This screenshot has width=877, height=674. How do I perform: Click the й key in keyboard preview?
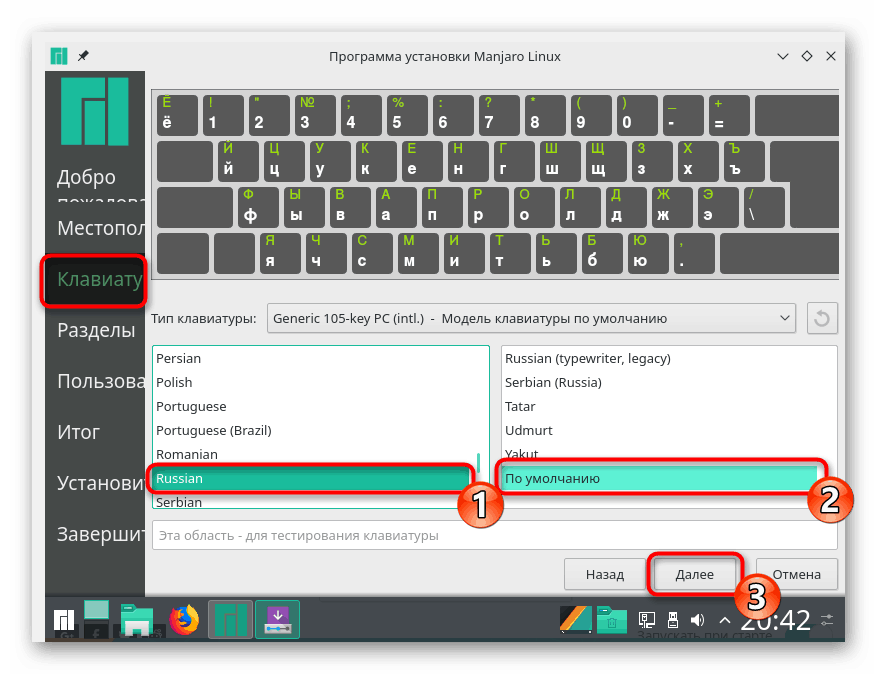click(x=238, y=161)
